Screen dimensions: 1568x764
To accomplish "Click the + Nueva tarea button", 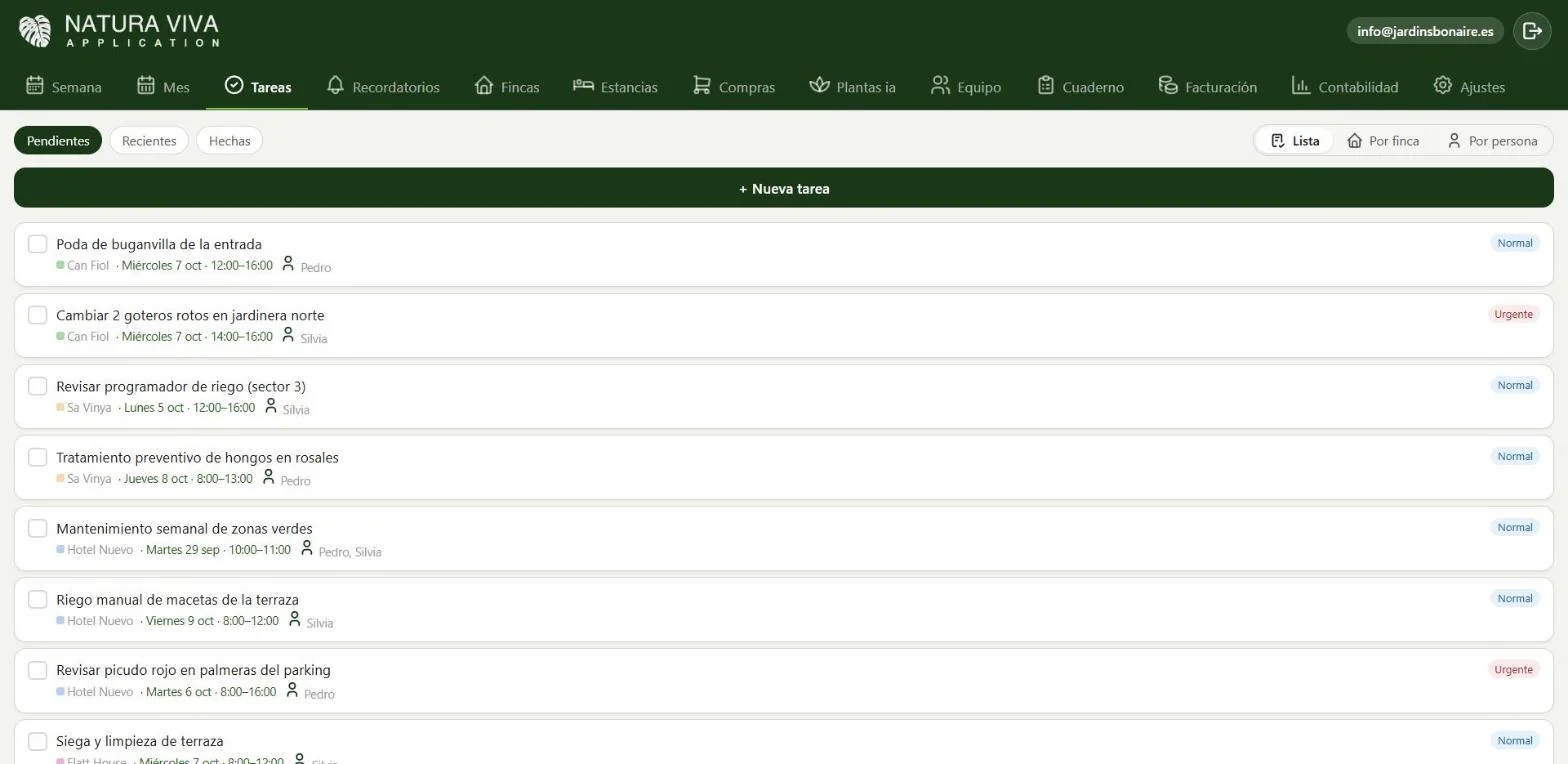I will pos(784,188).
